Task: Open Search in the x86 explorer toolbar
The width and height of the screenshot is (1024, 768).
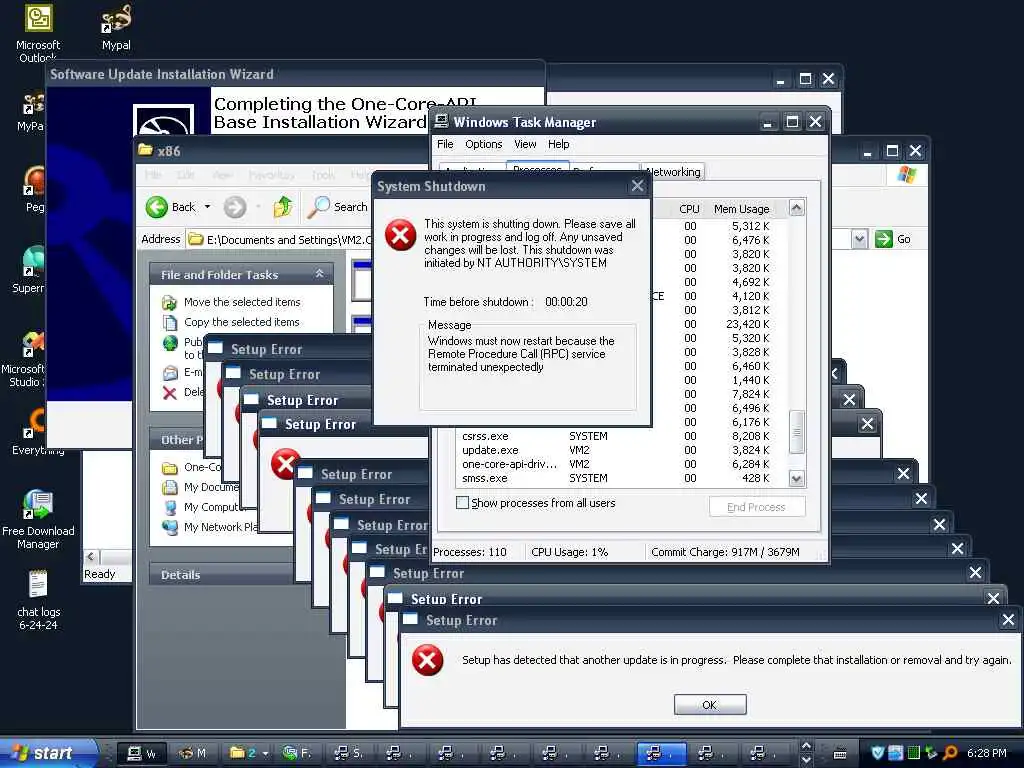Action: pyautogui.click(x=338, y=207)
